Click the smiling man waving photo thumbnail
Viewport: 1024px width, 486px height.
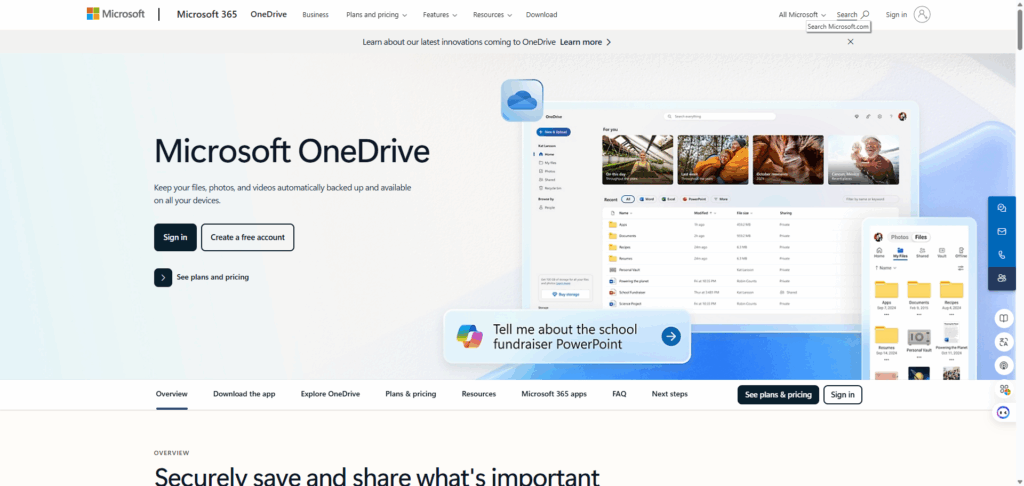click(863, 159)
